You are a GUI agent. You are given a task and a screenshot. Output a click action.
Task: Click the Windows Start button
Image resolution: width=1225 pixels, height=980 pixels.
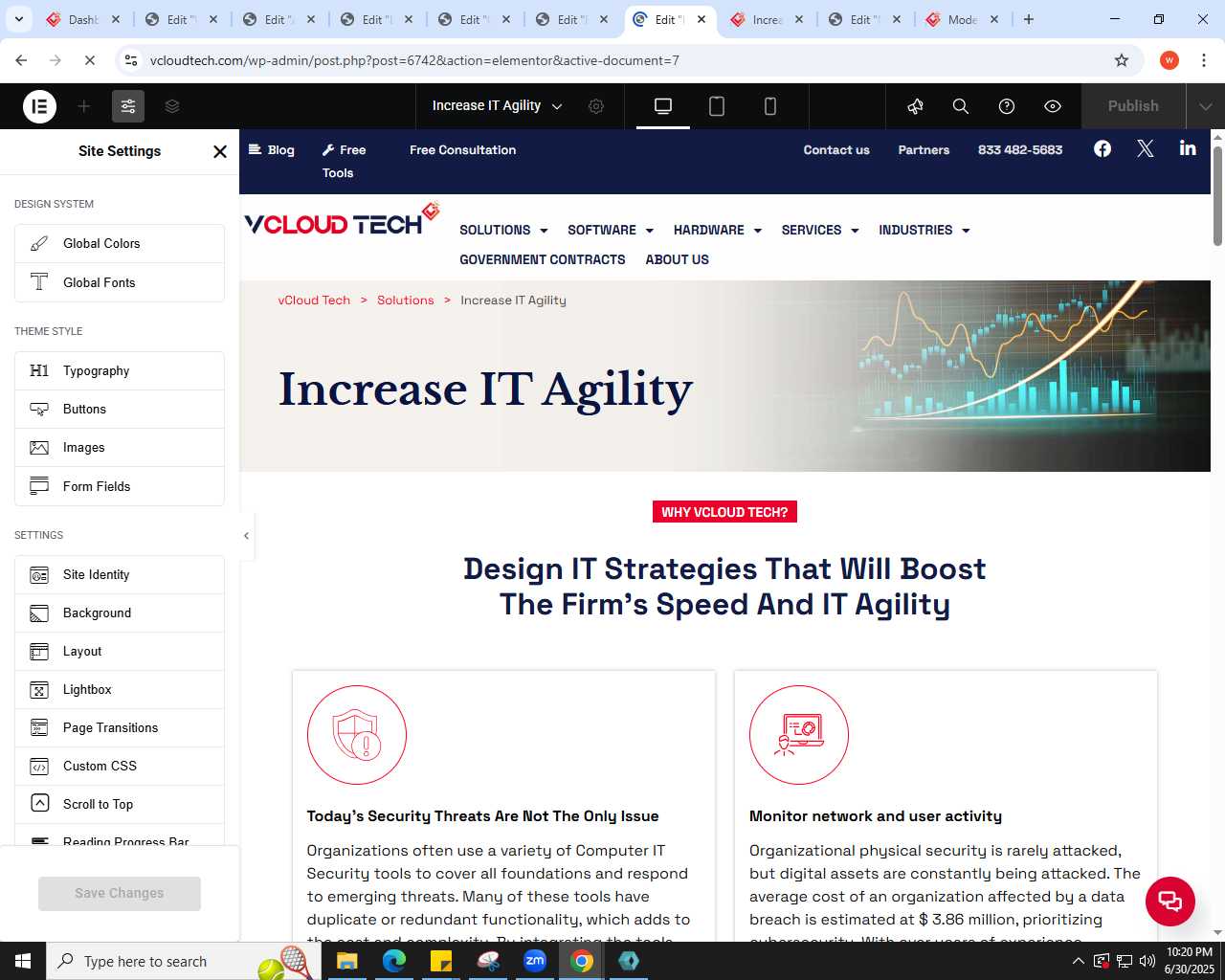[23, 961]
